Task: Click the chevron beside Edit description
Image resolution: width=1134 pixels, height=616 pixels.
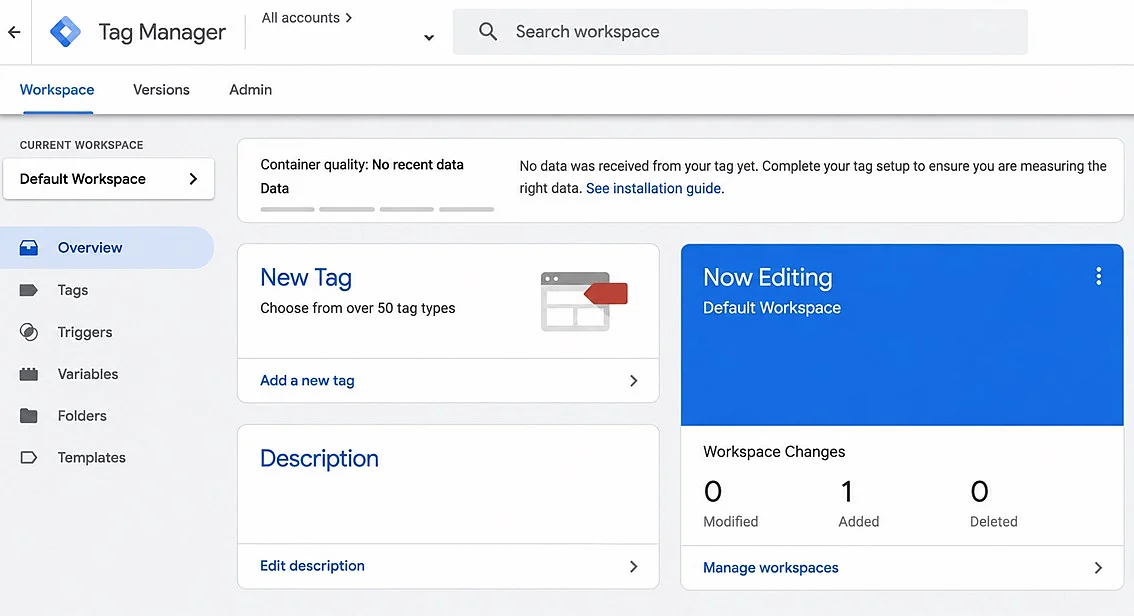Action: pos(634,566)
